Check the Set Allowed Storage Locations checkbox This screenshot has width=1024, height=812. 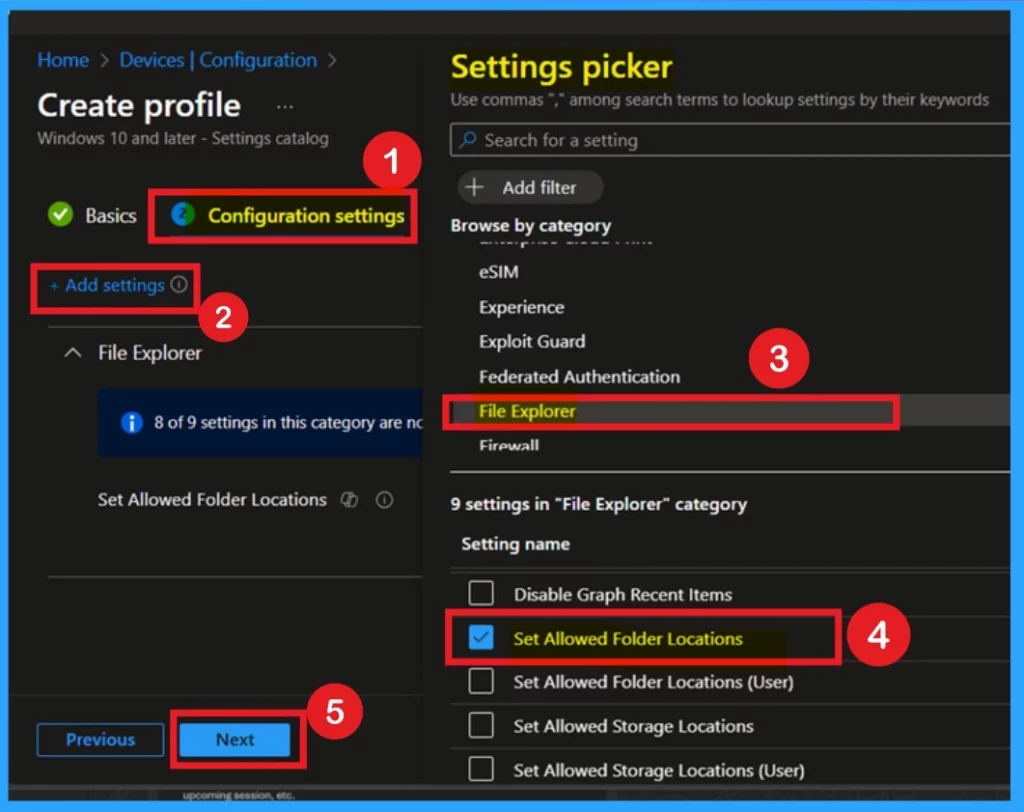pos(481,725)
